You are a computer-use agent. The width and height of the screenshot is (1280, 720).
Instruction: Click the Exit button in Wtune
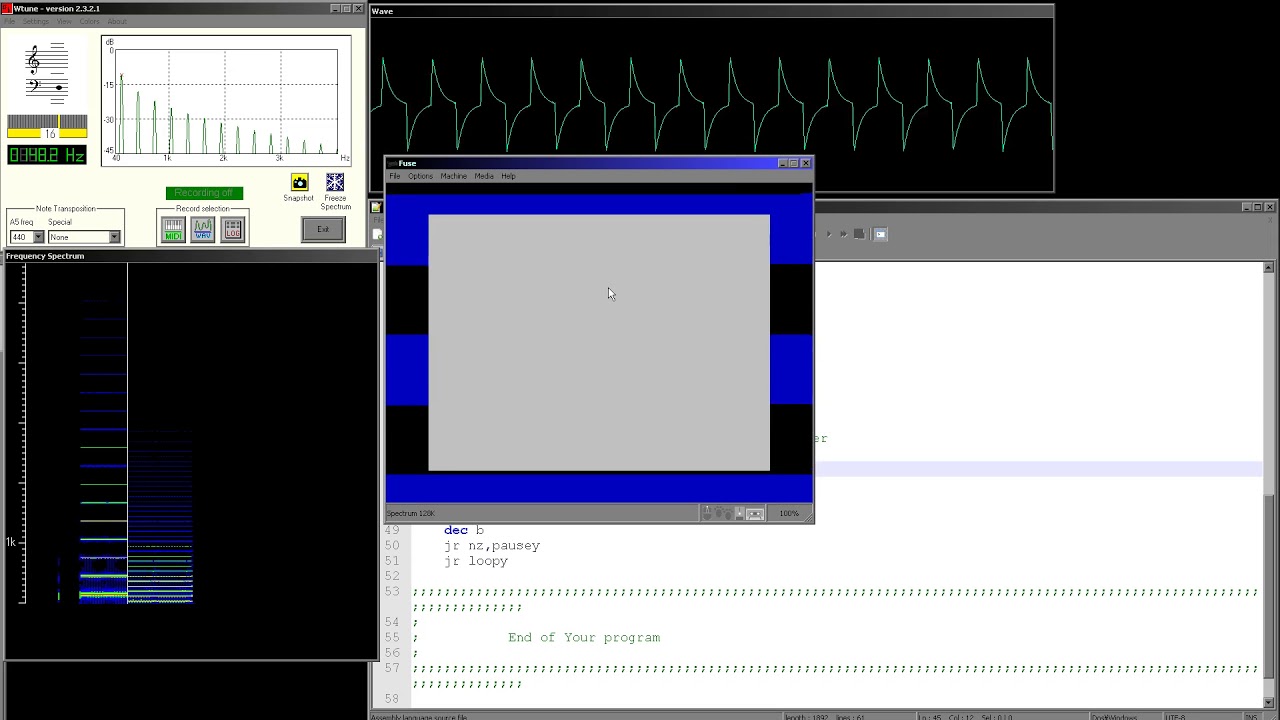322,229
